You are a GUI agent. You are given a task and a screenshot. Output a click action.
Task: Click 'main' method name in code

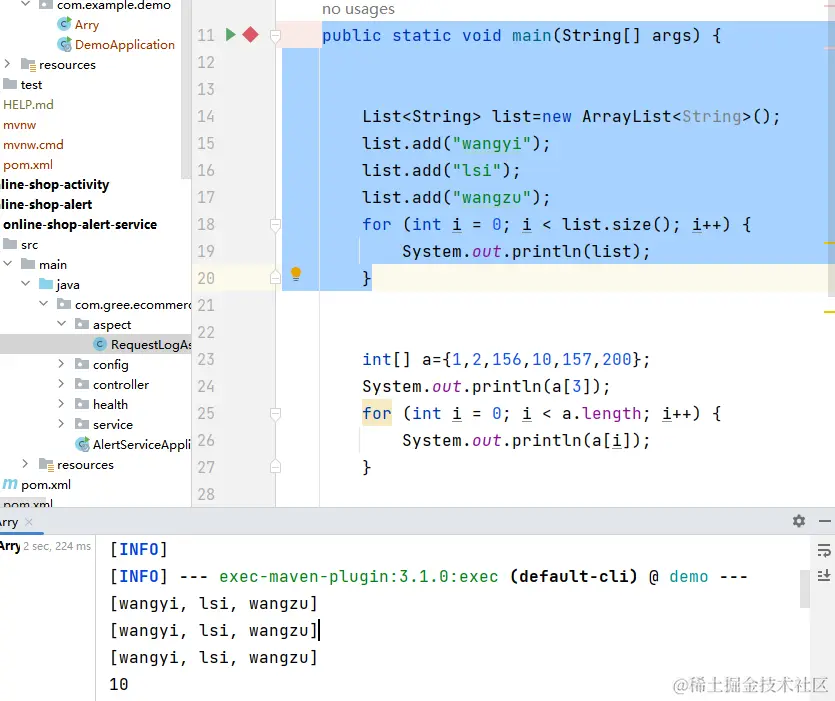point(531,35)
